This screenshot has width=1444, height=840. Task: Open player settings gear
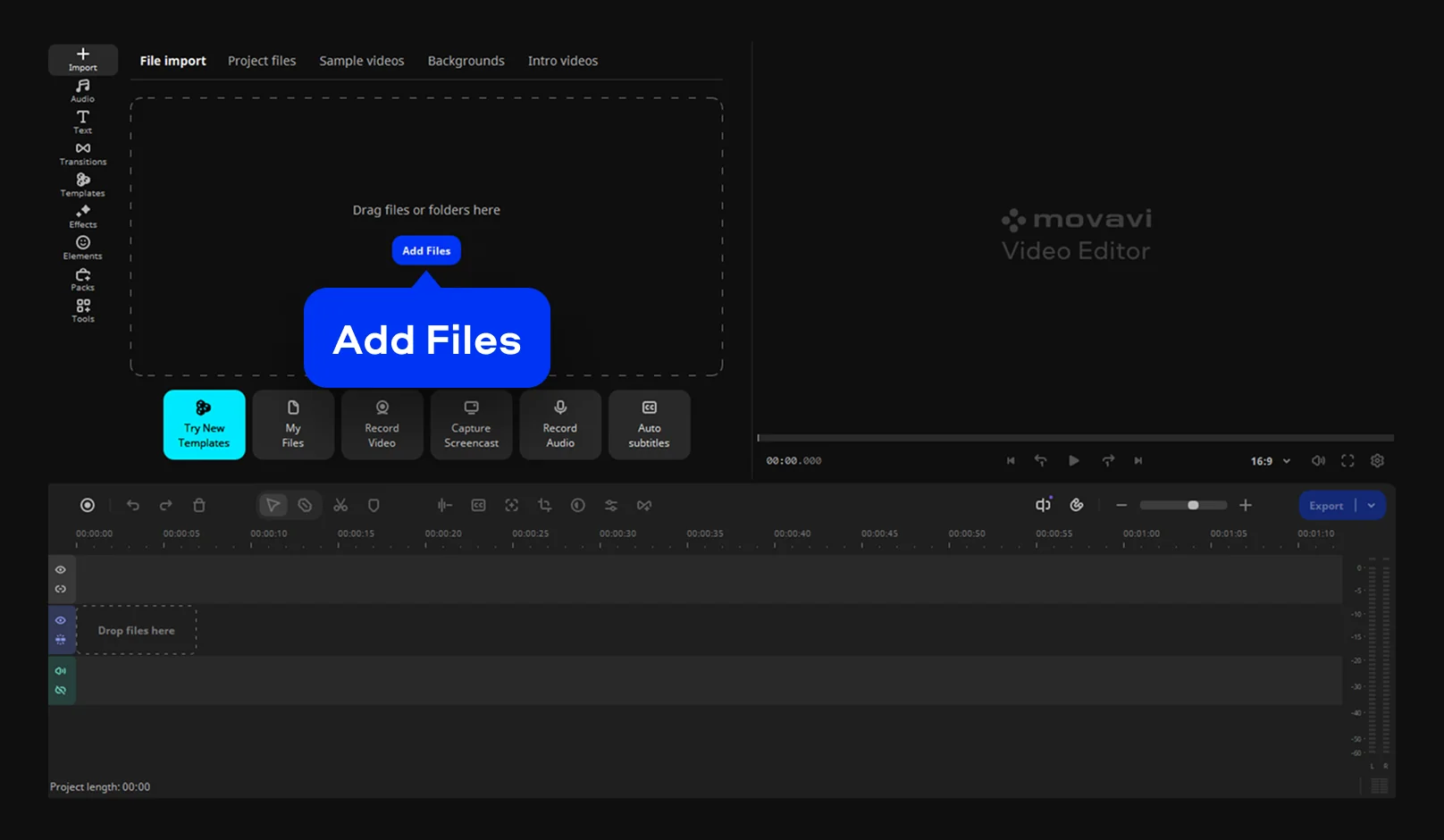(x=1378, y=461)
